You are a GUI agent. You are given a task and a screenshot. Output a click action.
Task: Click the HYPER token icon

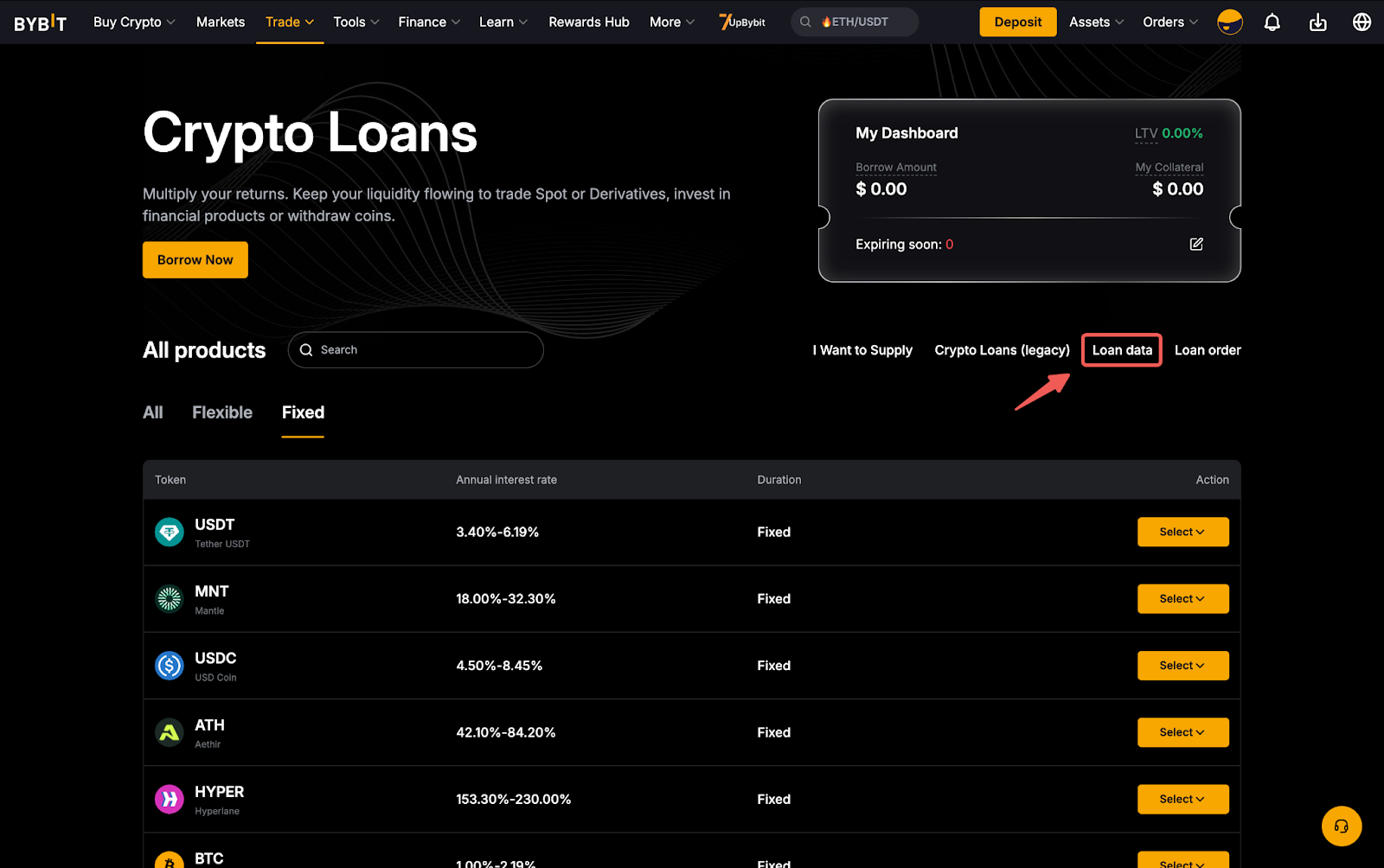[170, 800]
